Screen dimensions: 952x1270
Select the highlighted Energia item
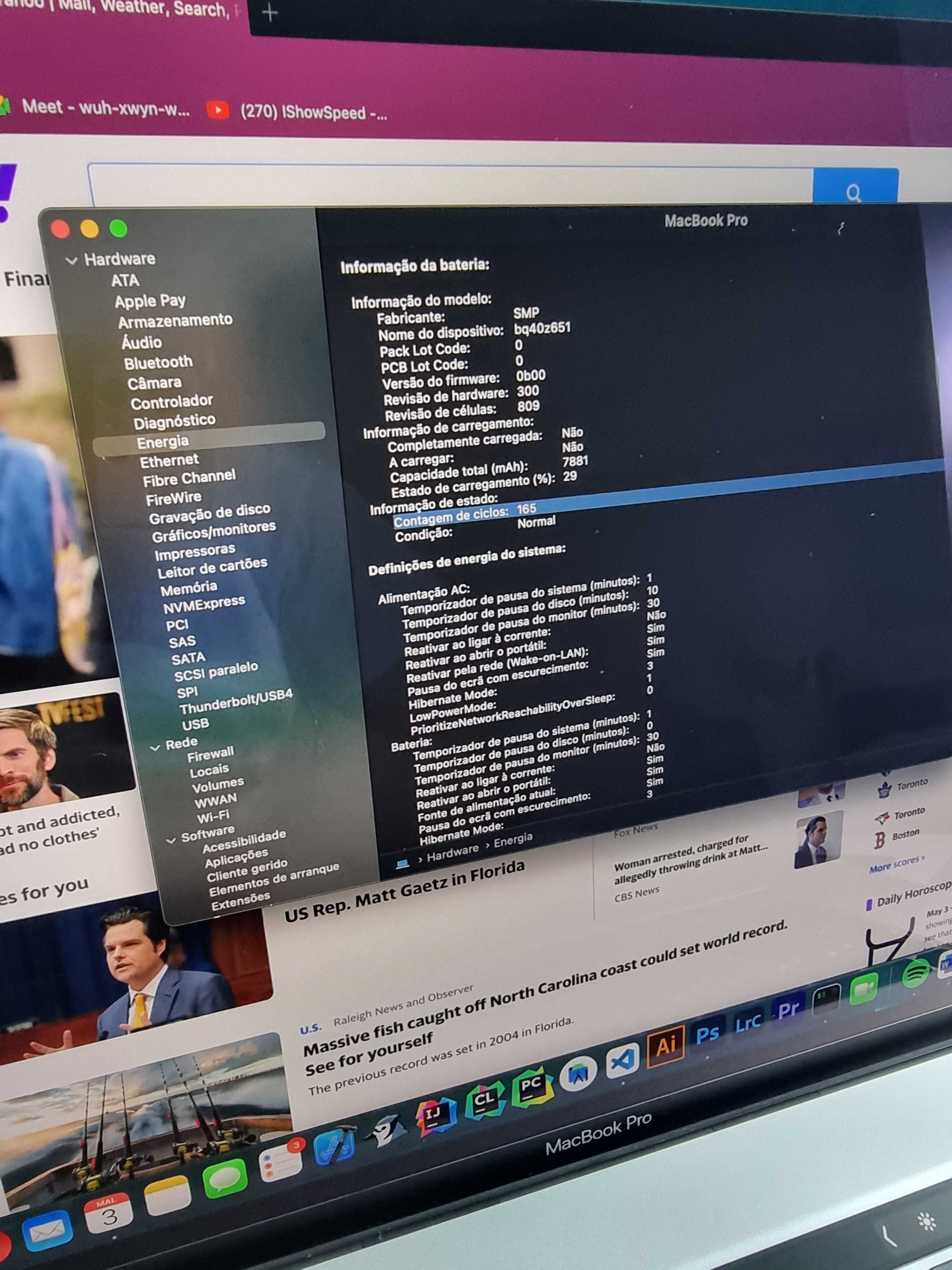209,439
